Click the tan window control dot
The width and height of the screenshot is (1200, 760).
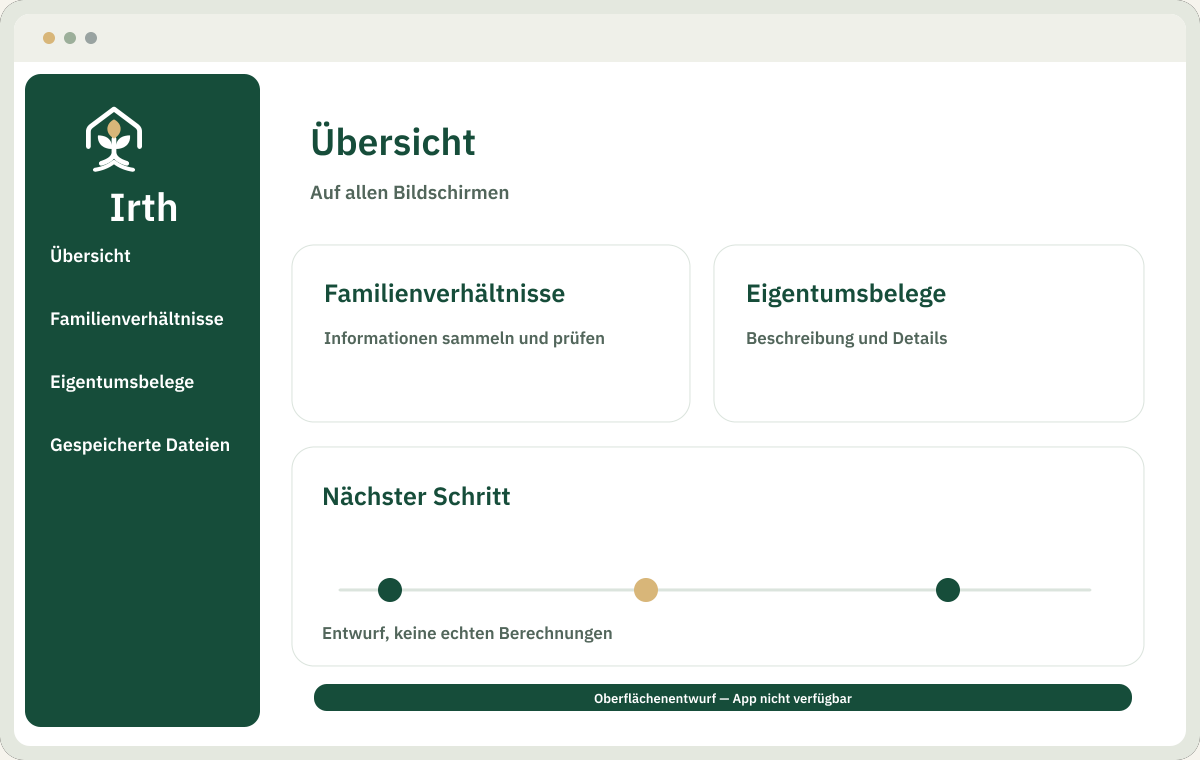[49, 38]
